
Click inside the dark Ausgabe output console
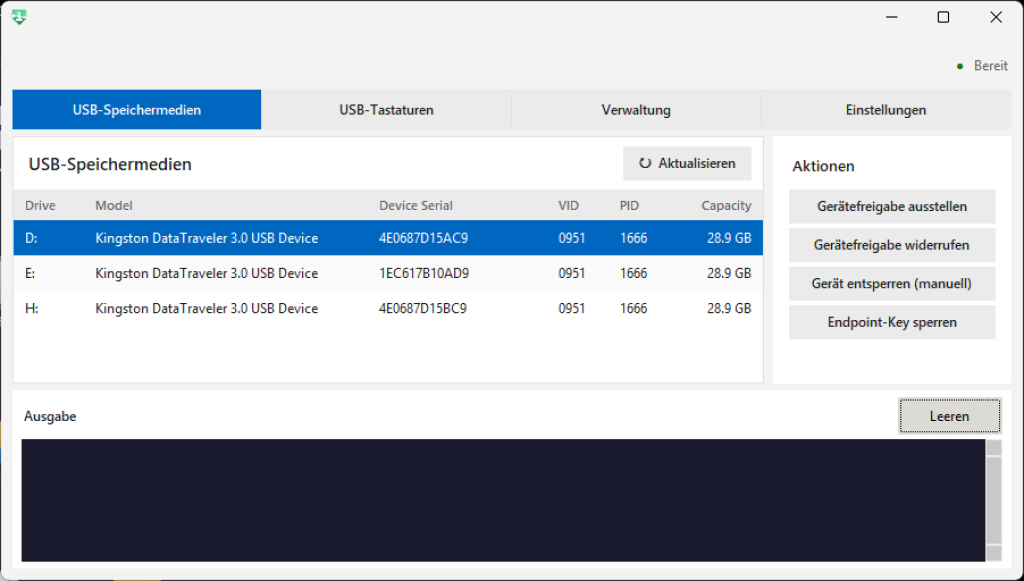503,500
